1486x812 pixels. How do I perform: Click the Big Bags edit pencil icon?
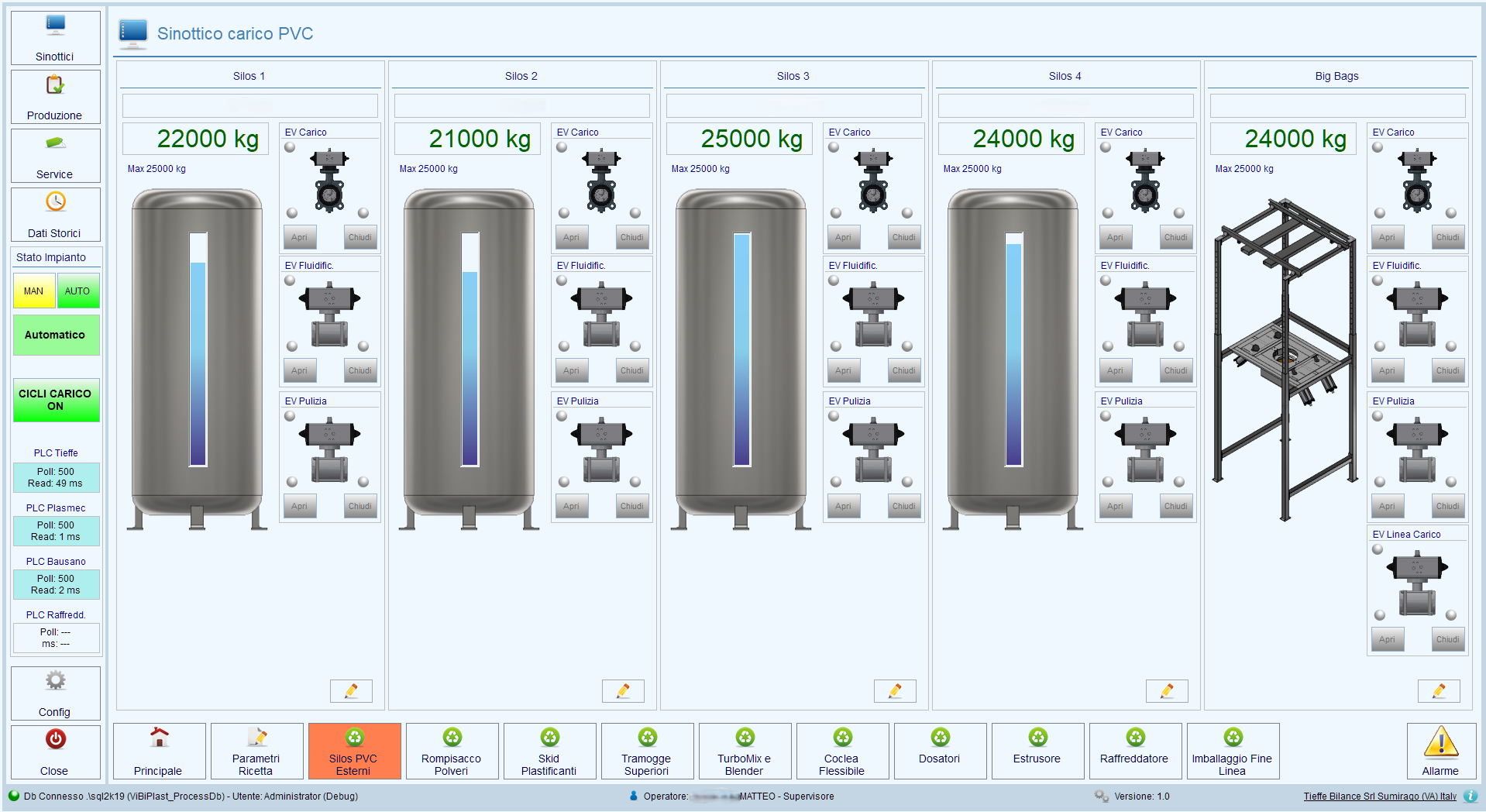click(x=1439, y=690)
